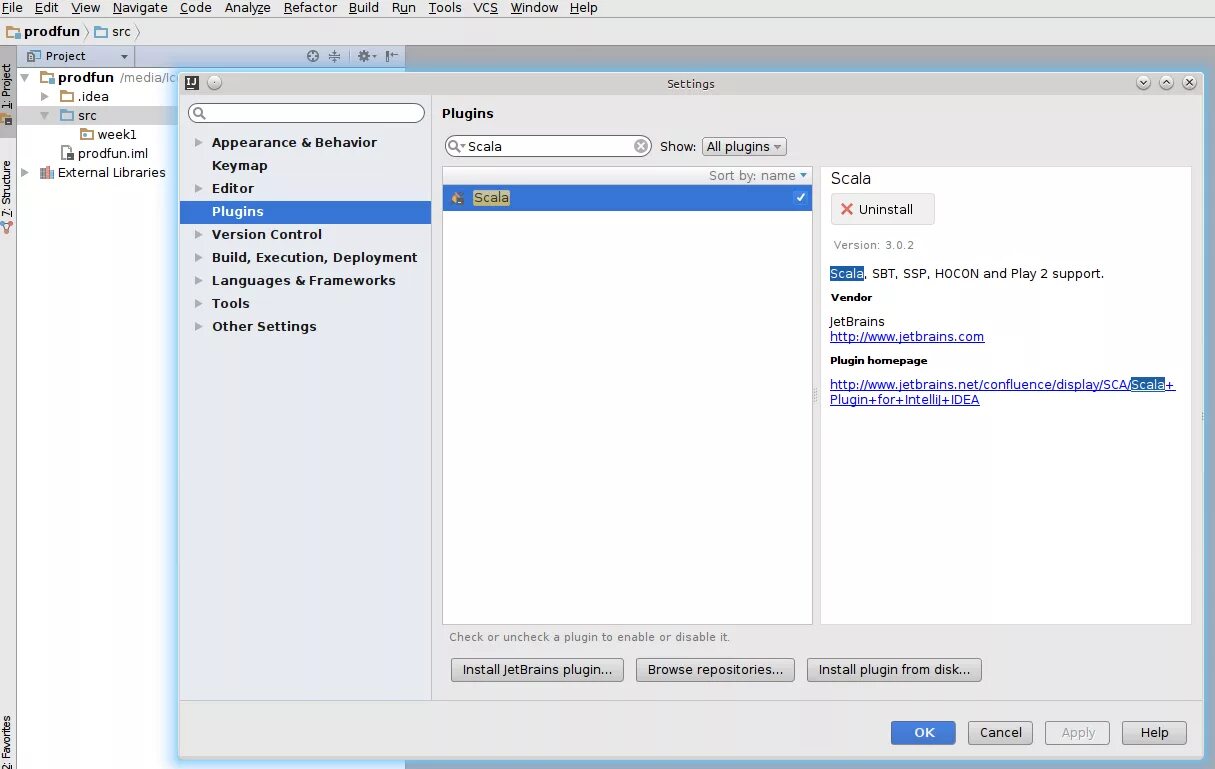This screenshot has height=769, width=1215.
Task: Click the magnifier icon in plugin search
Action: [x=456, y=146]
